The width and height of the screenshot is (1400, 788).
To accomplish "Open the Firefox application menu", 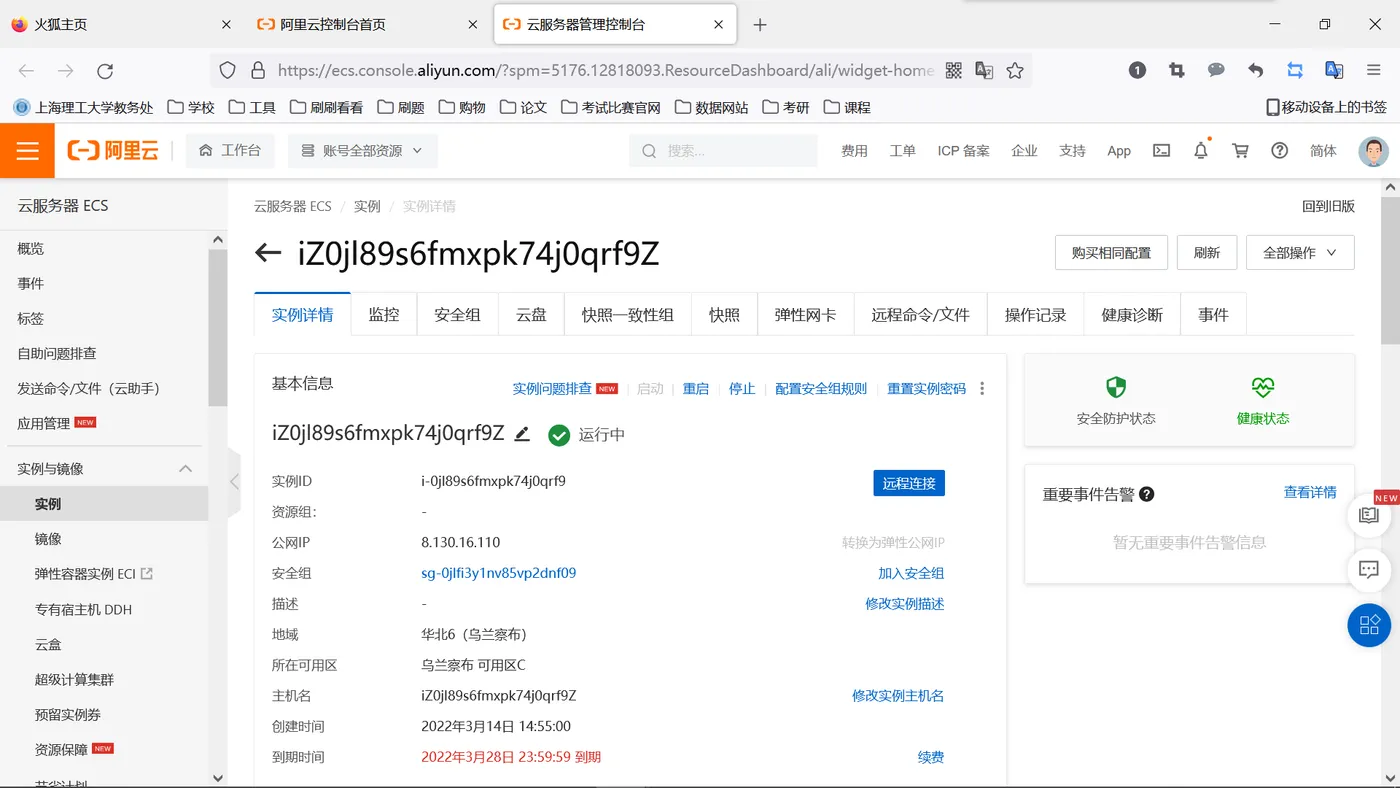I will pyautogui.click(x=1374, y=70).
